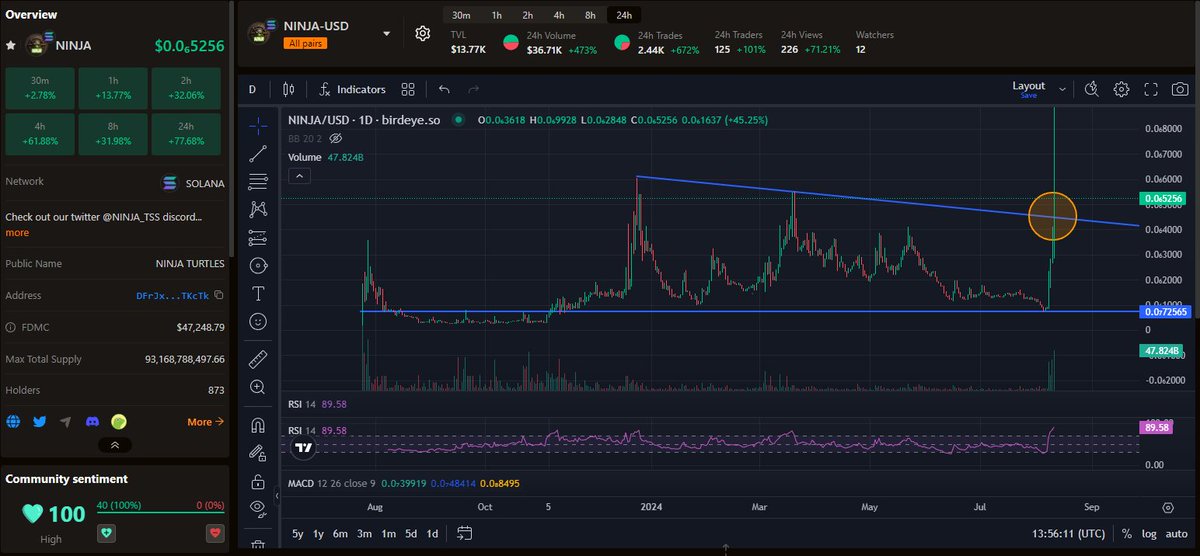Lock all drawing tools
The width and height of the screenshot is (1200, 556).
pyautogui.click(x=259, y=480)
